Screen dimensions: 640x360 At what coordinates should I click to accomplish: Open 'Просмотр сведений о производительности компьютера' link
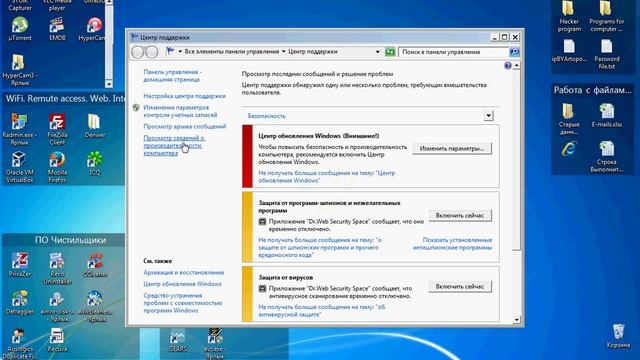(x=174, y=146)
